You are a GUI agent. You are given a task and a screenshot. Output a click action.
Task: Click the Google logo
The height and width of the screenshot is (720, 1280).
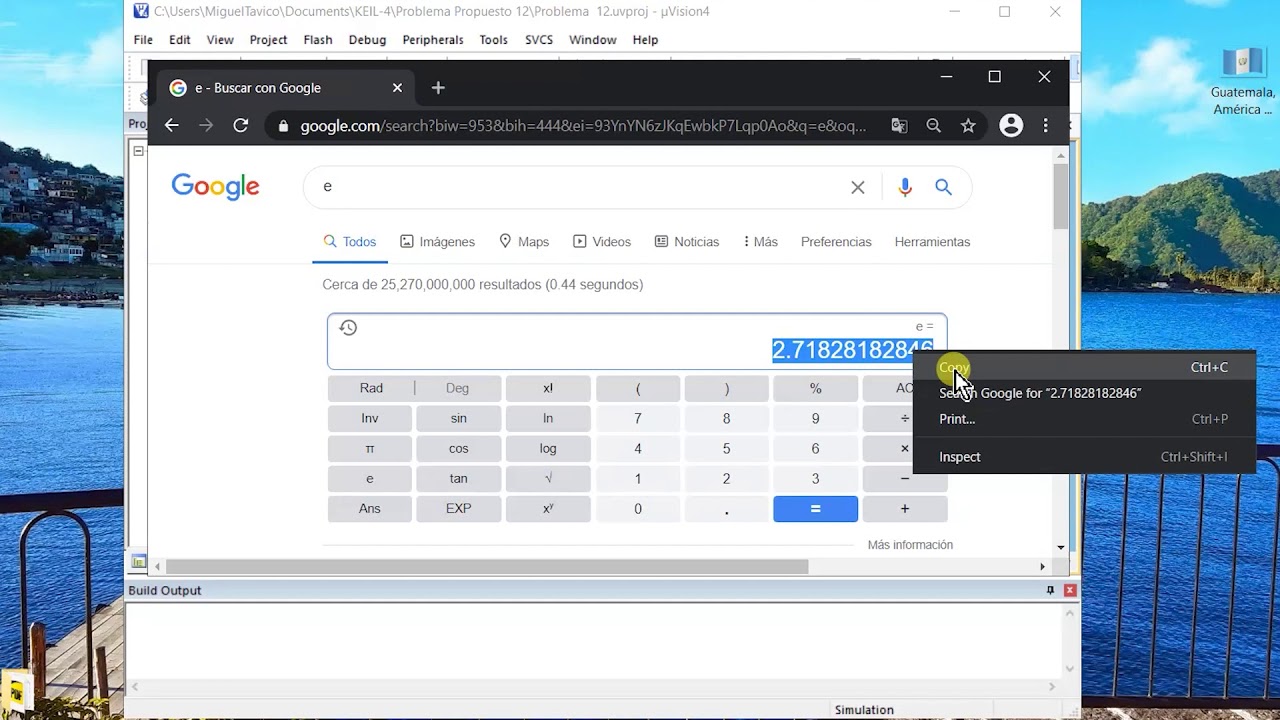(x=215, y=187)
